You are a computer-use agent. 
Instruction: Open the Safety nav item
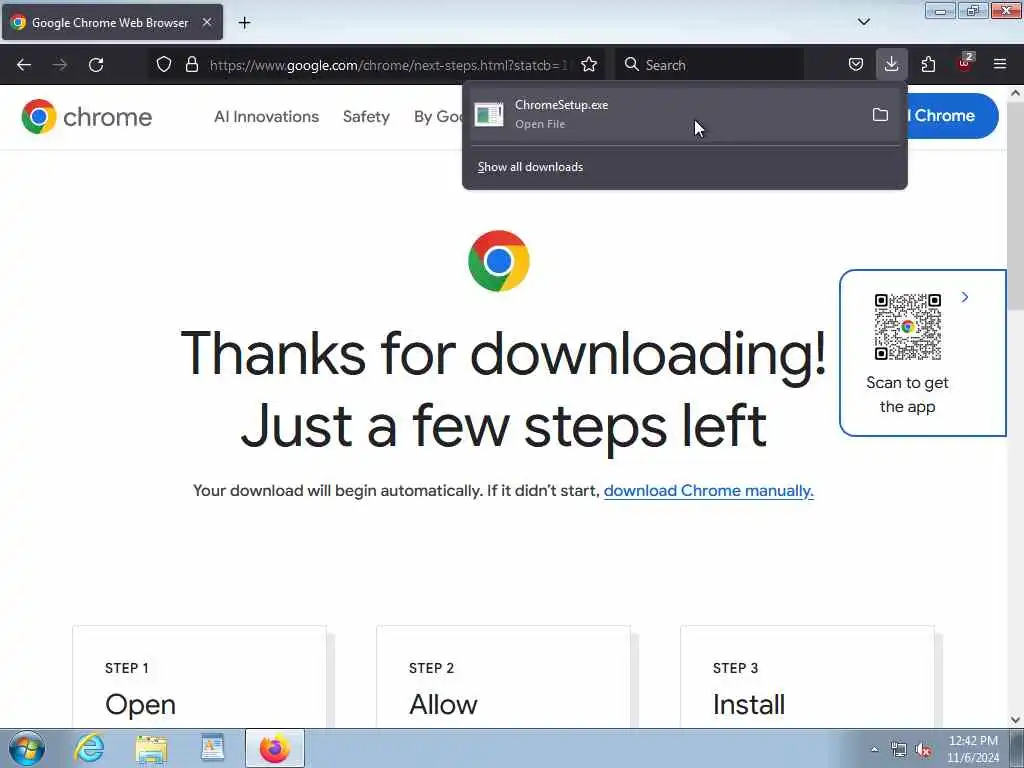[x=366, y=117]
